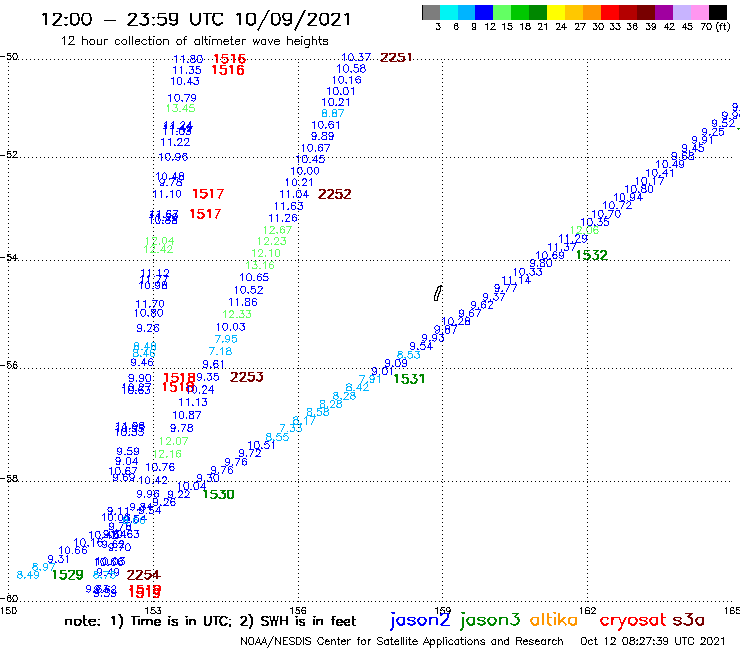Click the pink swatch between 45 and 70
Screen dimensions: 740x650
[x=699, y=12]
